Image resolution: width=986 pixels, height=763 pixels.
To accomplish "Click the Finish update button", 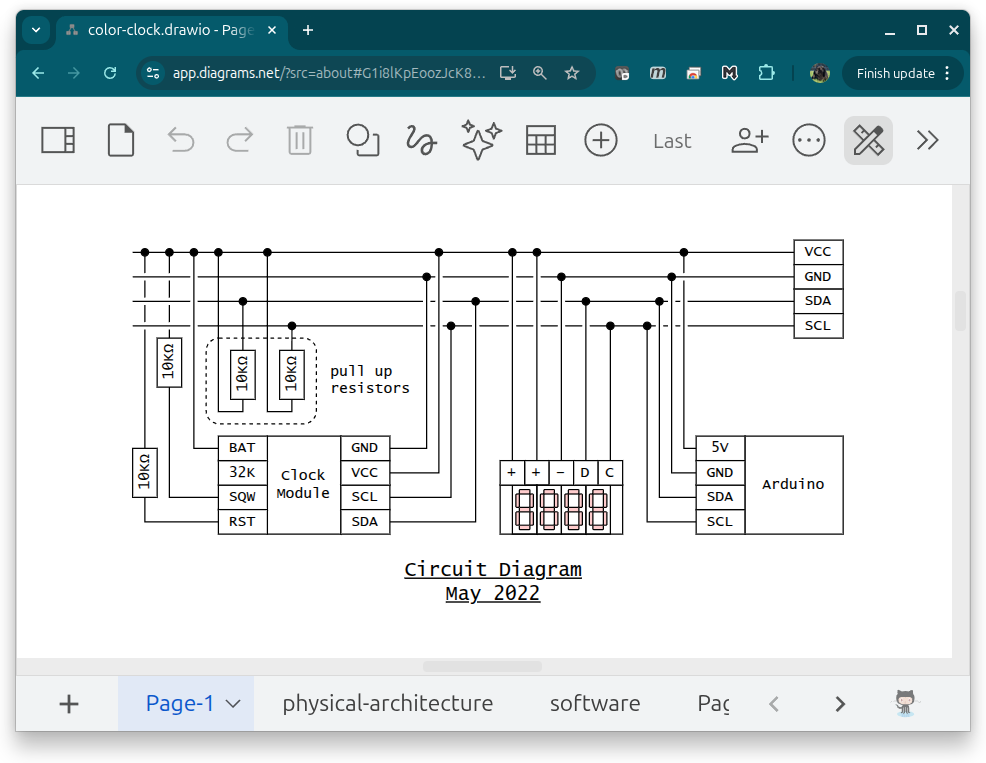I will 895,74.
